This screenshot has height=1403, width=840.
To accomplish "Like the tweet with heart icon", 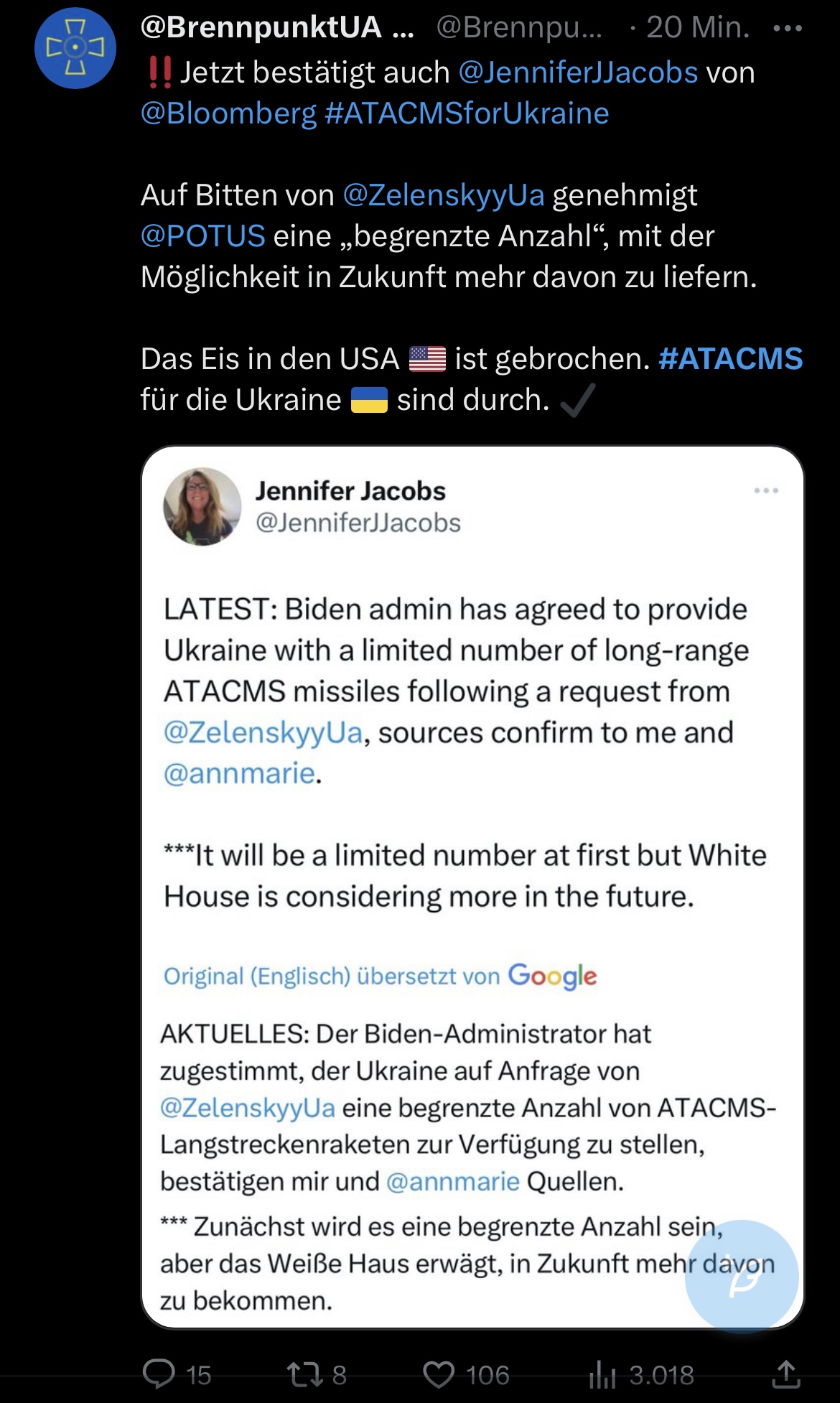I will [439, 1374].
